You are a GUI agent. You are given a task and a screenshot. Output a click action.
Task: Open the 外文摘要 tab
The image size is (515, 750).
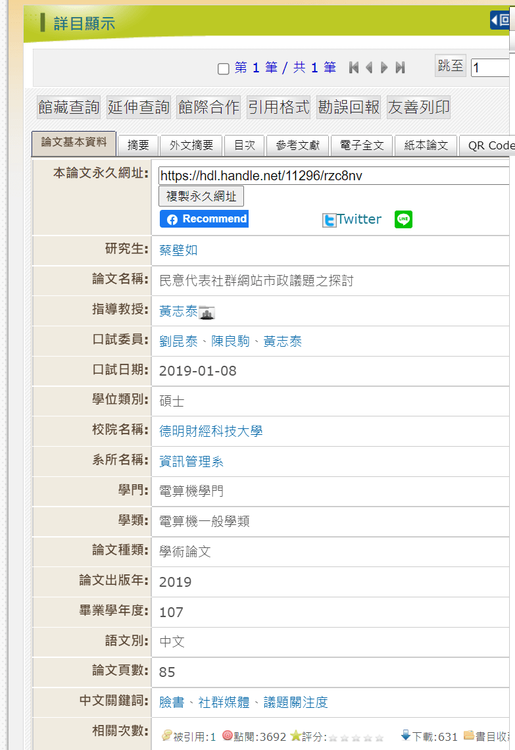(191, 145)
